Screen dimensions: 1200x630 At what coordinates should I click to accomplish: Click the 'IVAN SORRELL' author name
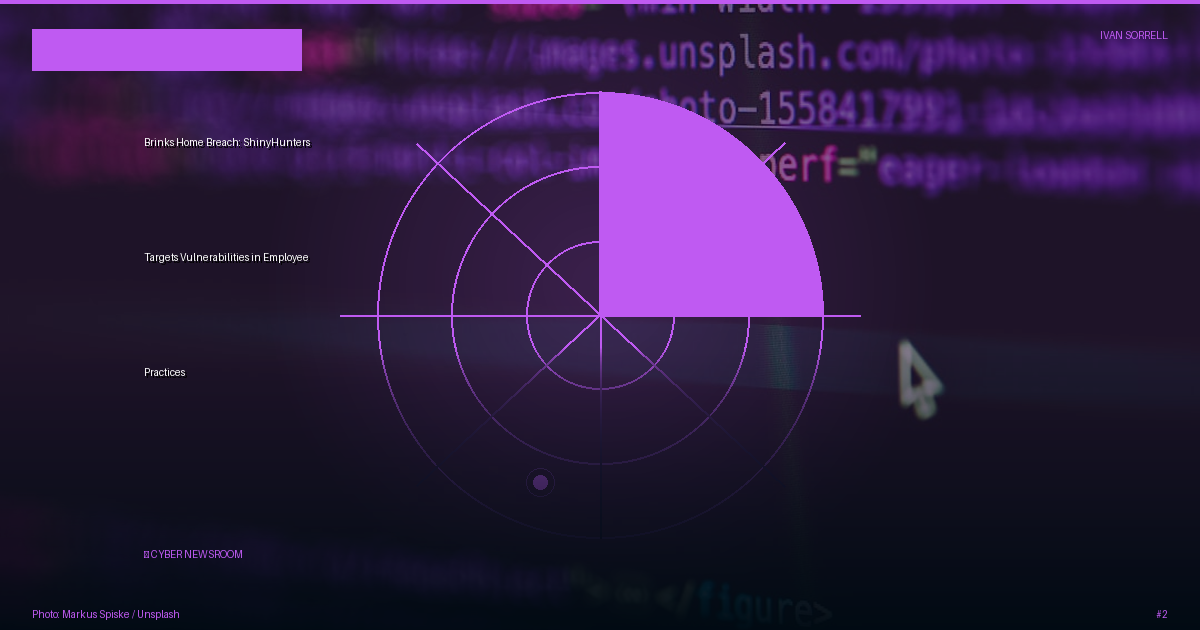coord(1133,35)
